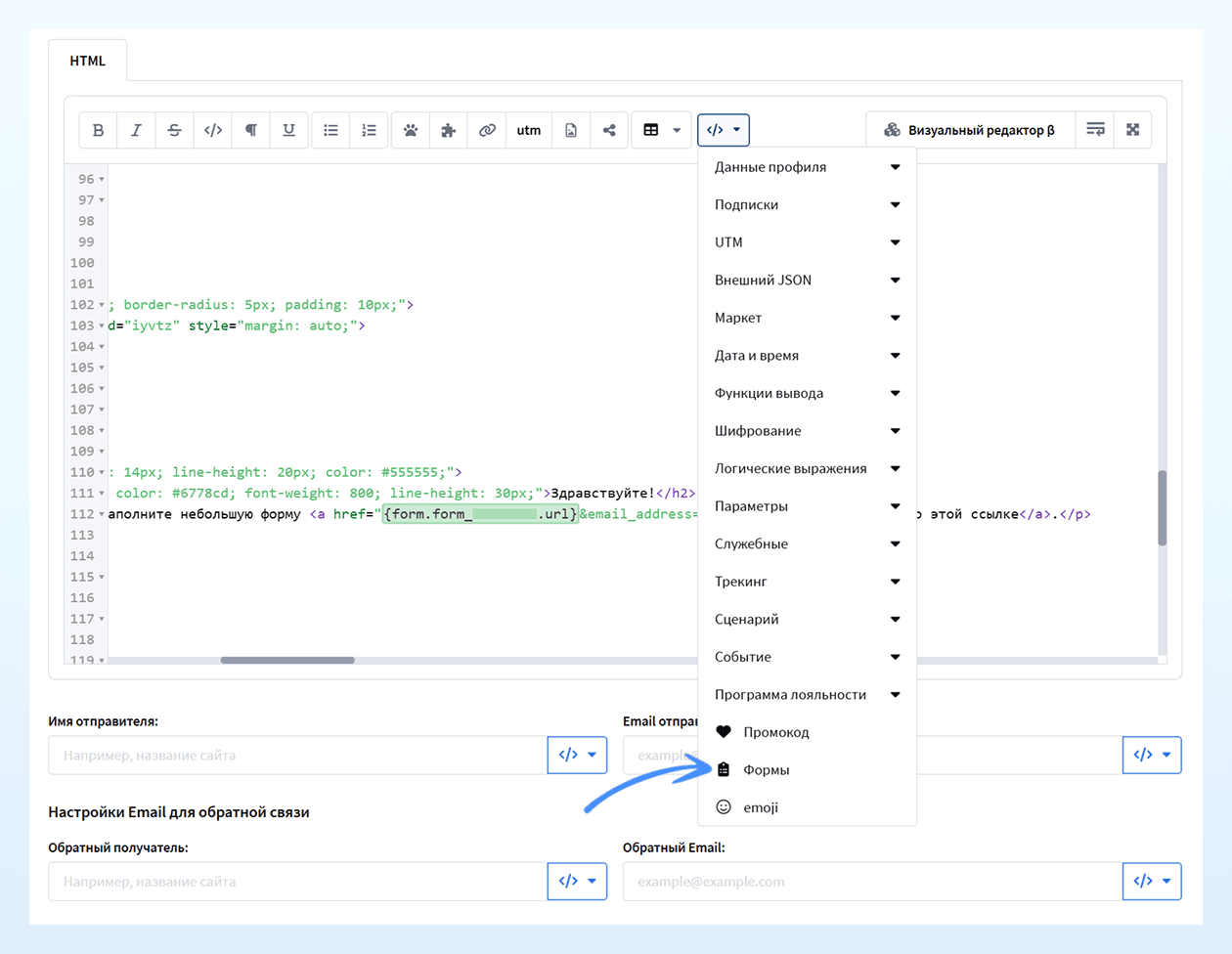This screenshot has height=954, width=1232.
Task: Expand editor to fullscreen
Action: (x=1133, y=130)
